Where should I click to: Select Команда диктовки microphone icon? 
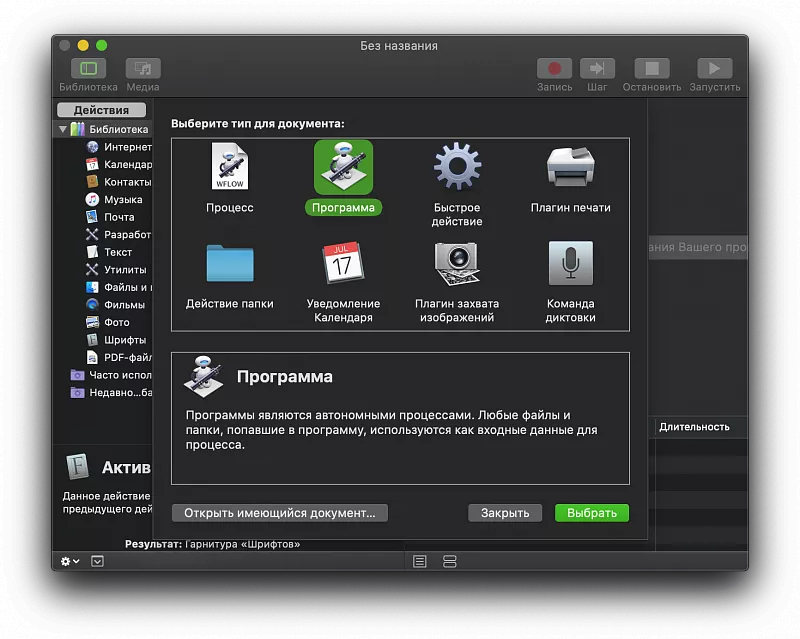pos(570,264)
